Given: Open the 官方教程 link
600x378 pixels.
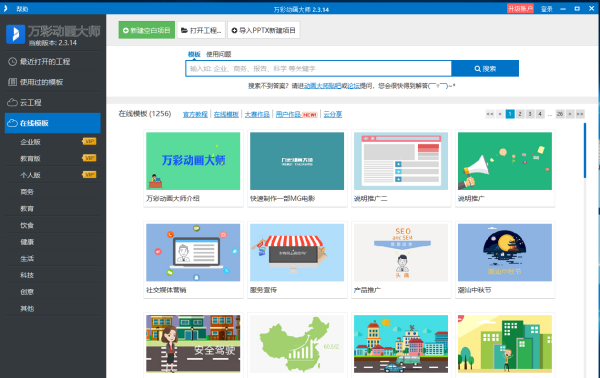Looking at the screenshot, I should tap(195, 114).
